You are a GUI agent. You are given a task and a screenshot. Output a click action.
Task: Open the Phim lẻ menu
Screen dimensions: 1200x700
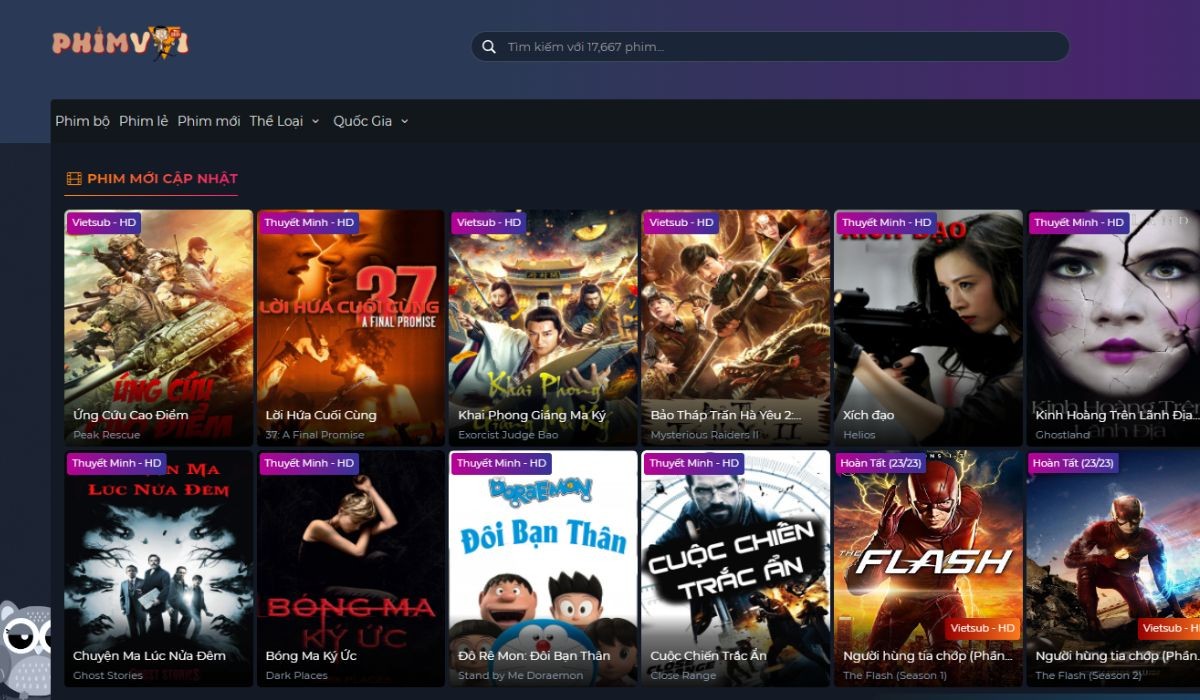[143, 121]
